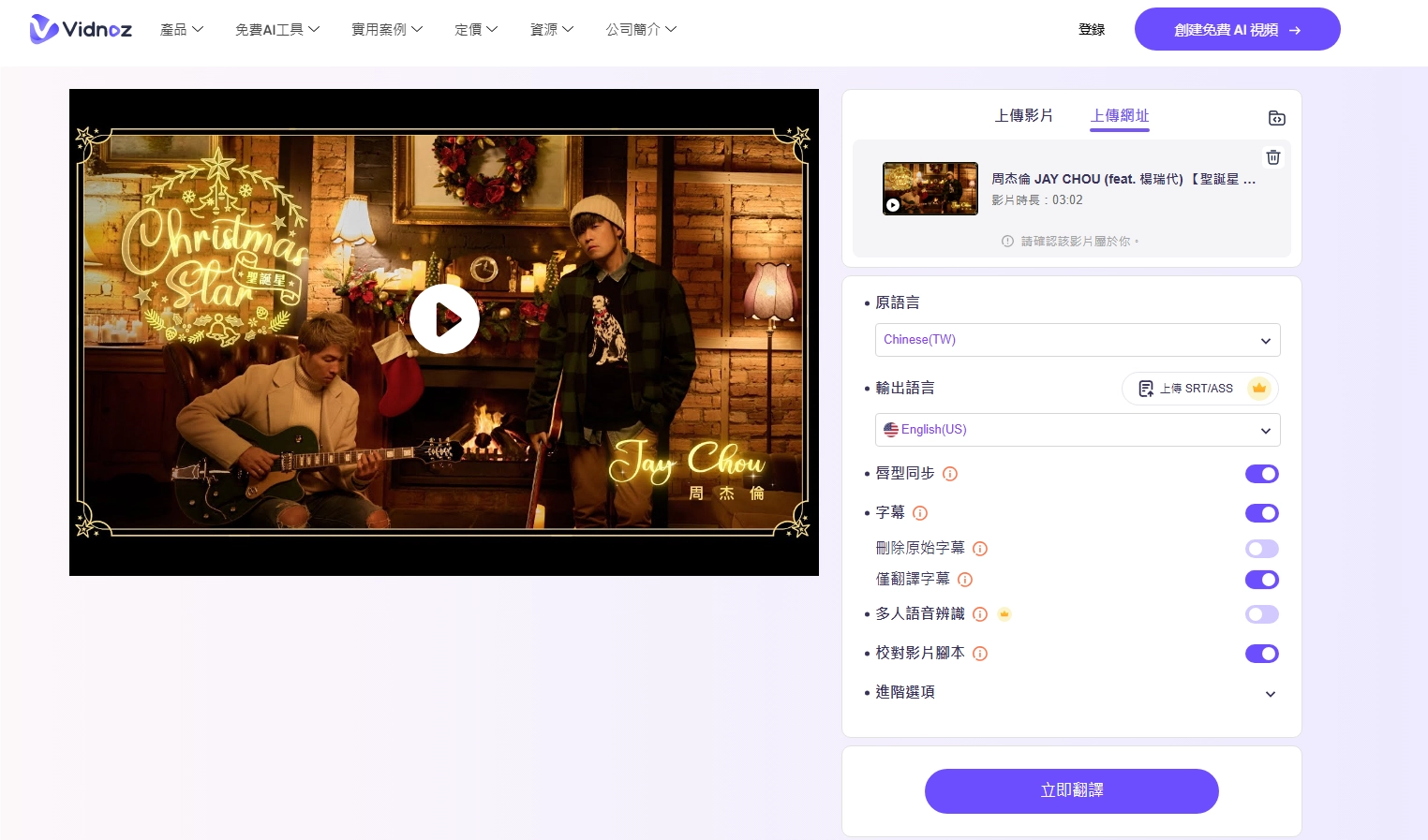The width and height of the screenshot is (1428, 840).
Task: Click the info icon beside 刪除原始字幕
Action: (x=979, y=548)
